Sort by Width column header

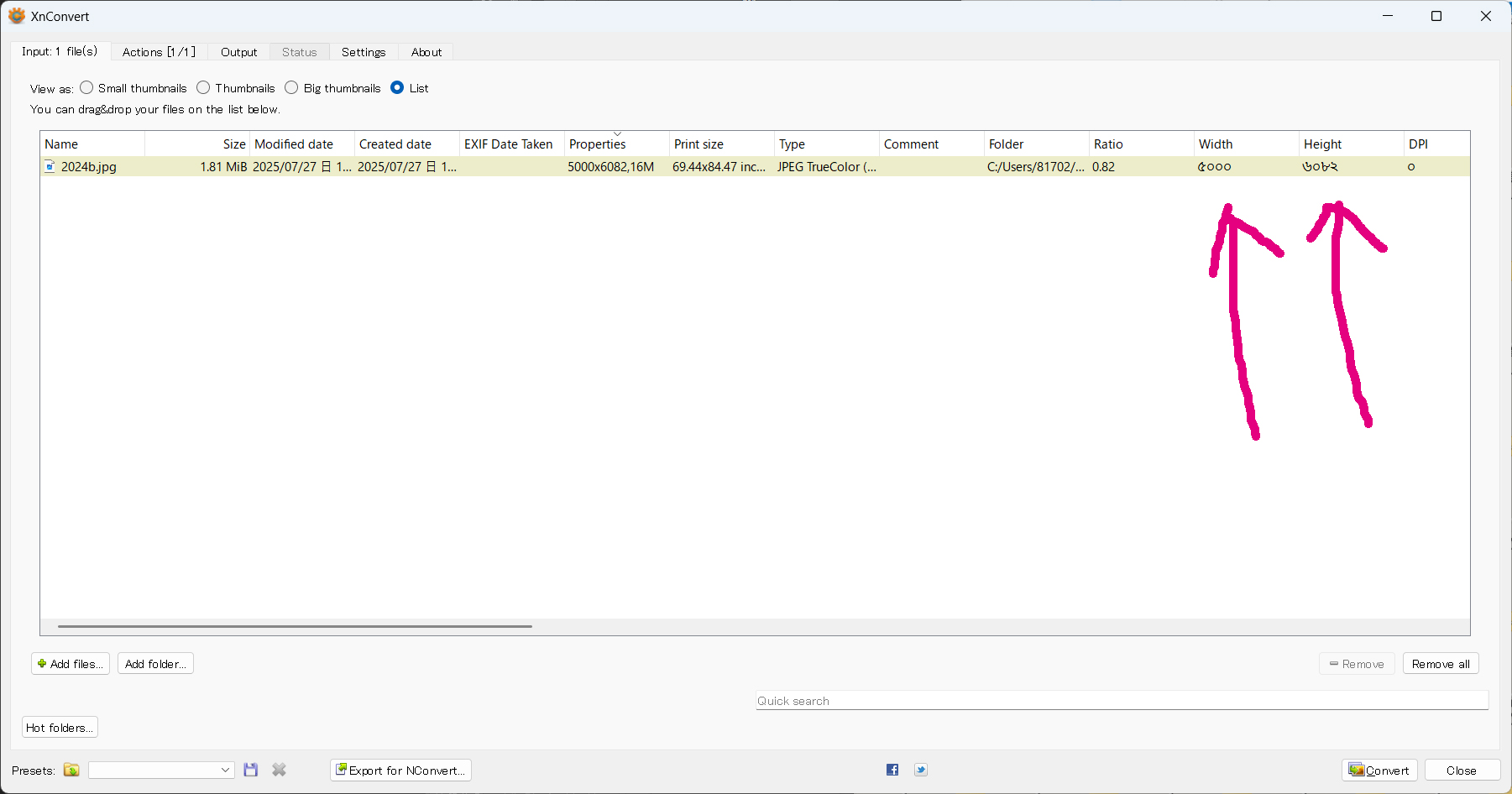1247,144
